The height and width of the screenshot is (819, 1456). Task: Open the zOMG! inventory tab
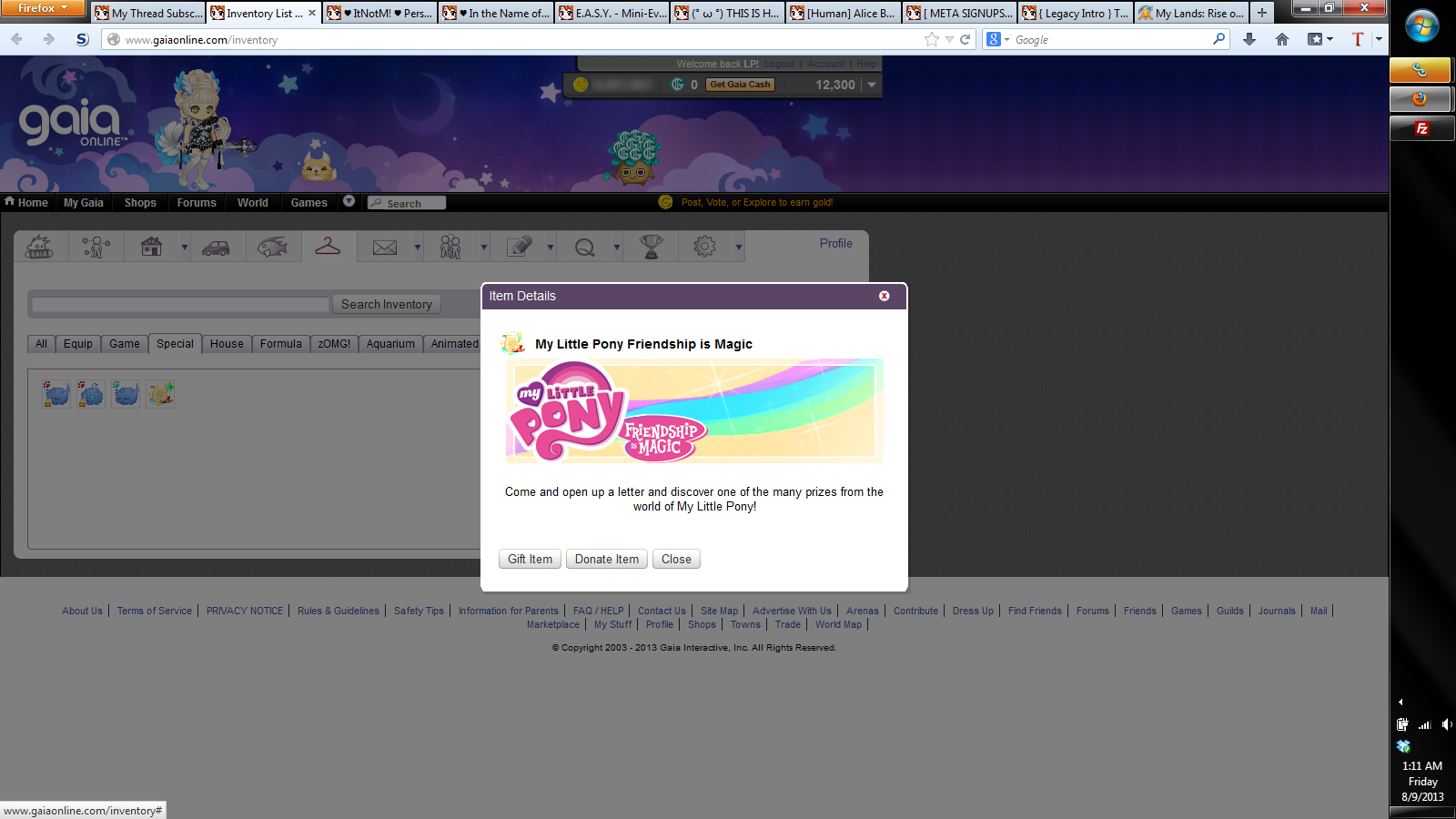[334, 344]
